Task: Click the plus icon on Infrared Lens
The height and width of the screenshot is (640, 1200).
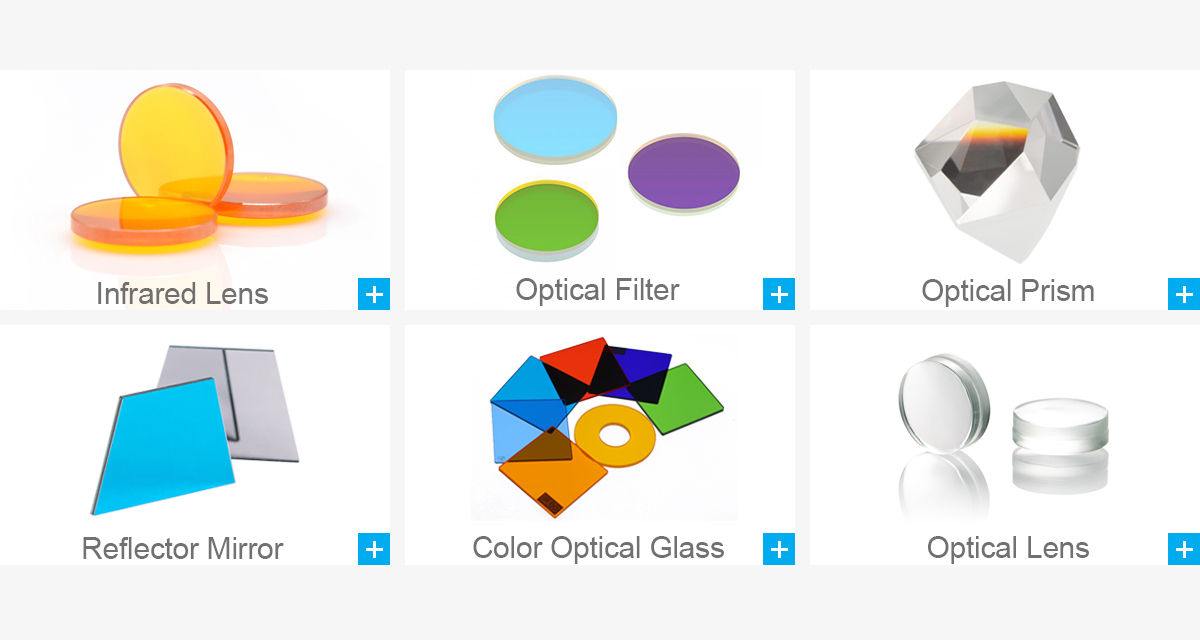Action: coord(374,294)
